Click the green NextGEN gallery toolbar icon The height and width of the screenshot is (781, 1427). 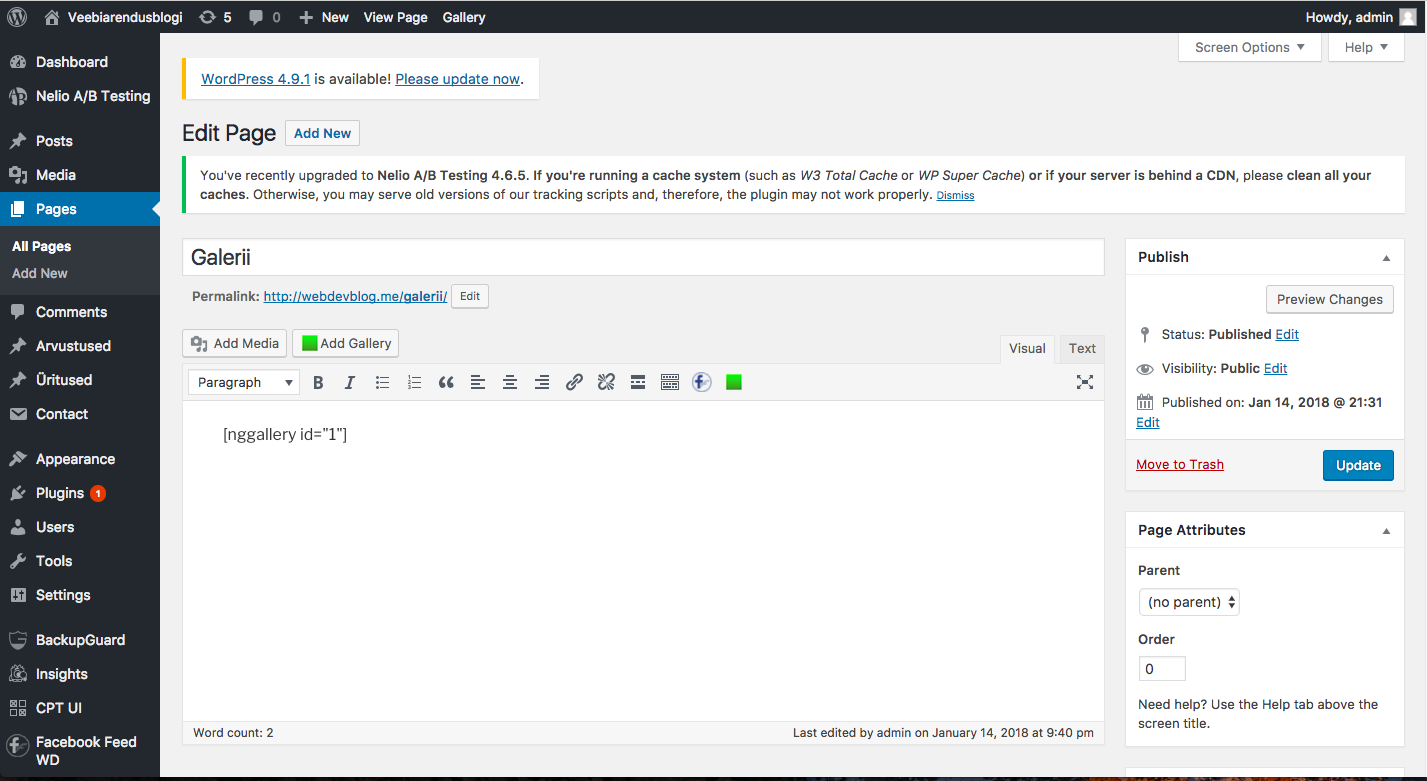734,382
